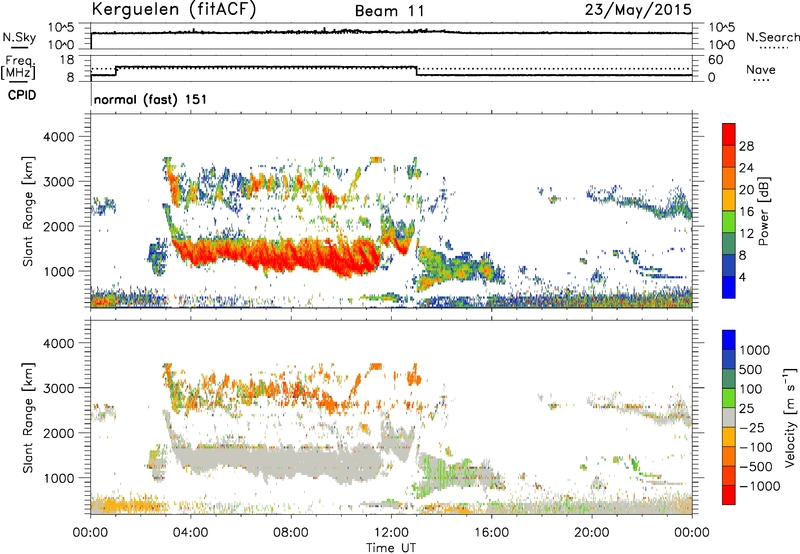Click the power color bar value 28

[746, 146]
